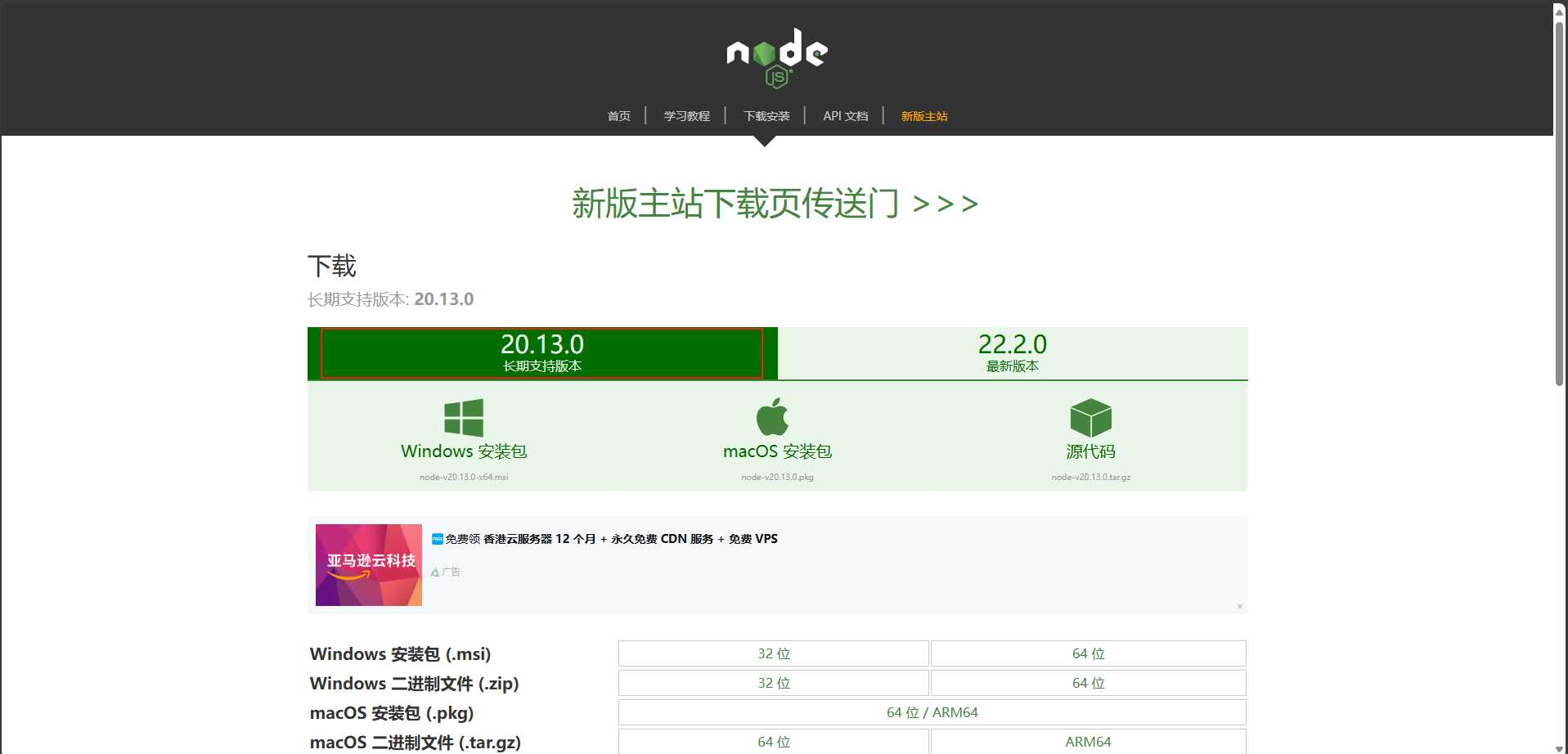The image size is (1568, 754).
Task: Click the macOS 二进制文件 (.tar.gz) row label
Action: 415,743
